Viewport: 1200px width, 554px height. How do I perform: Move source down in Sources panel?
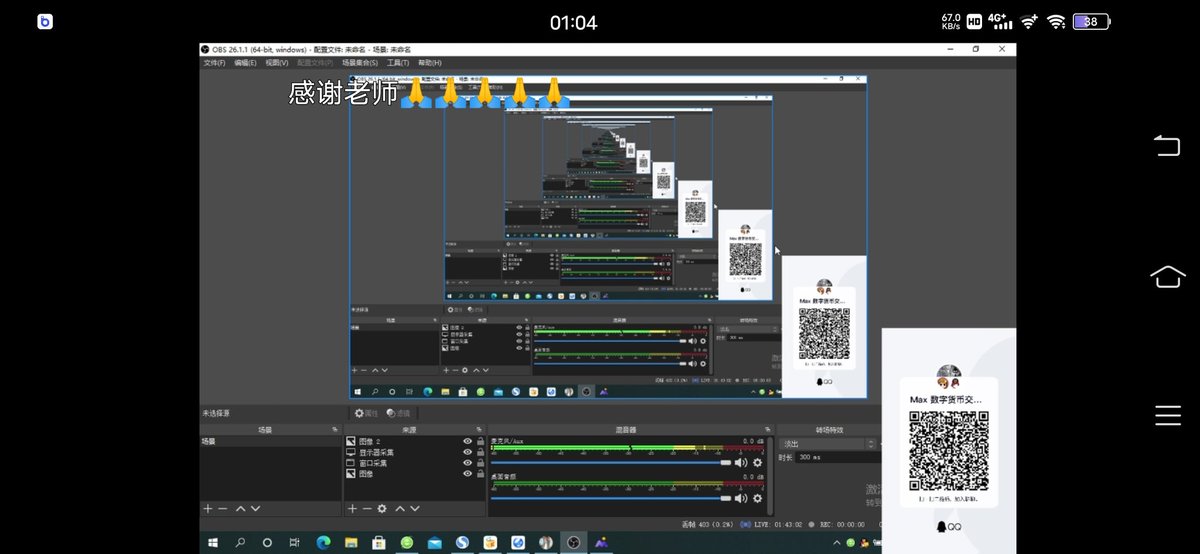pyautogui.click(x=415, y=508)
